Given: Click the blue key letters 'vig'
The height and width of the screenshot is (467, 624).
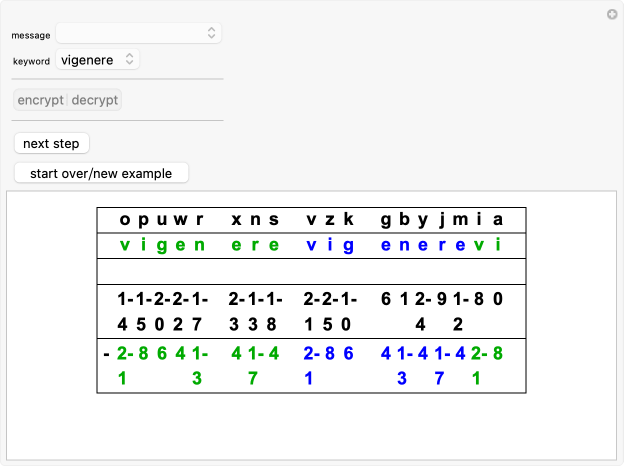Looking at the screenshot, I should pos(329,246).
